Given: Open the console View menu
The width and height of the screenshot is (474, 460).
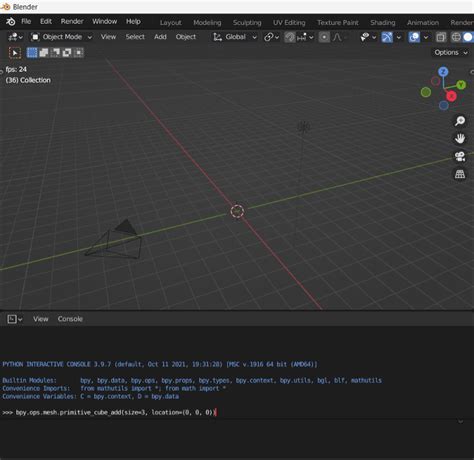Looking at the screenshot, I should point(40,319).
